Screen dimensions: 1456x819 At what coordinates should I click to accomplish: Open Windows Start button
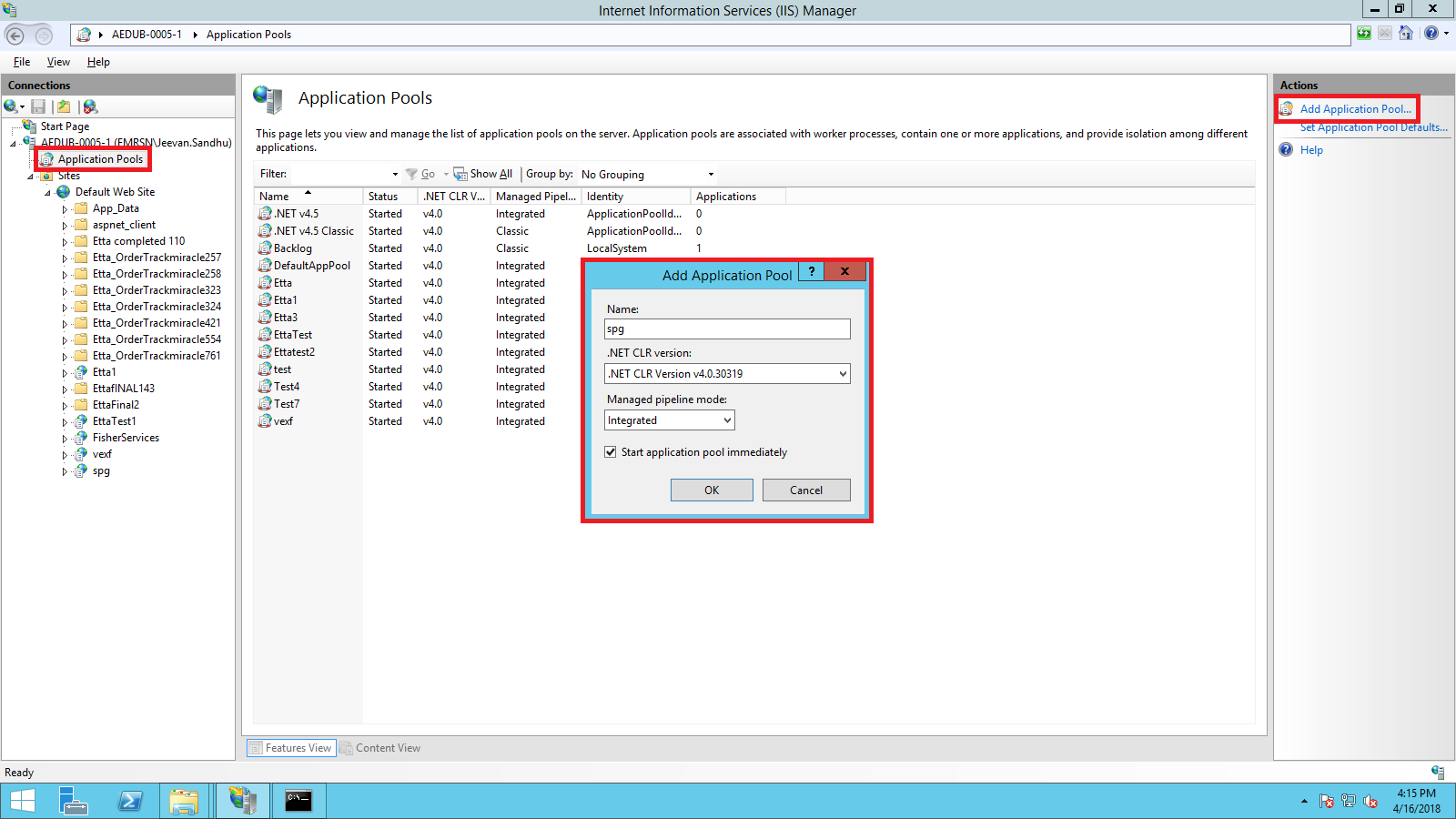[22, 801]
